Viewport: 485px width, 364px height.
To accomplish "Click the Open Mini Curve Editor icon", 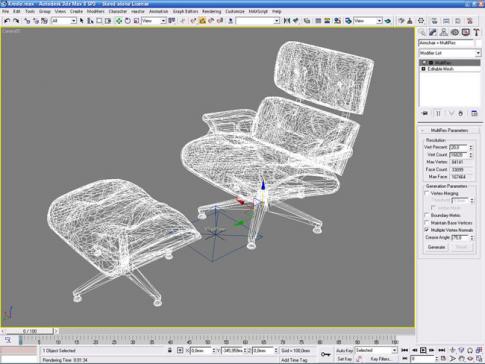I will (x=8, y=340).
